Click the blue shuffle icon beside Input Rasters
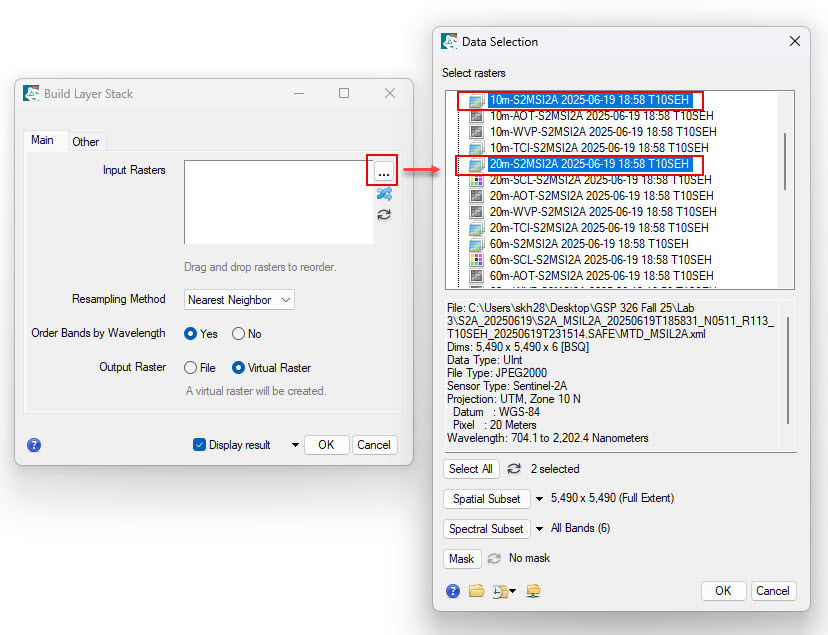828x635 pixels. (384, 194)
